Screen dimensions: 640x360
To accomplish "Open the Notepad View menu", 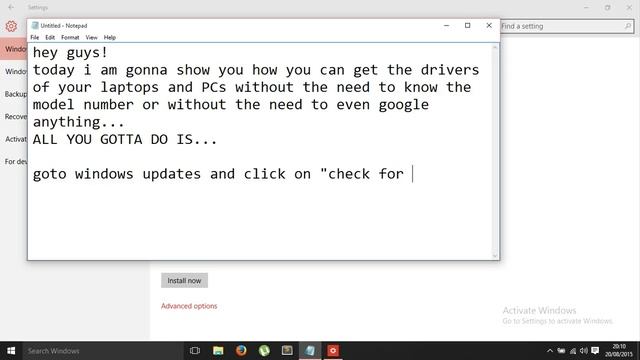I will [91, 38].
